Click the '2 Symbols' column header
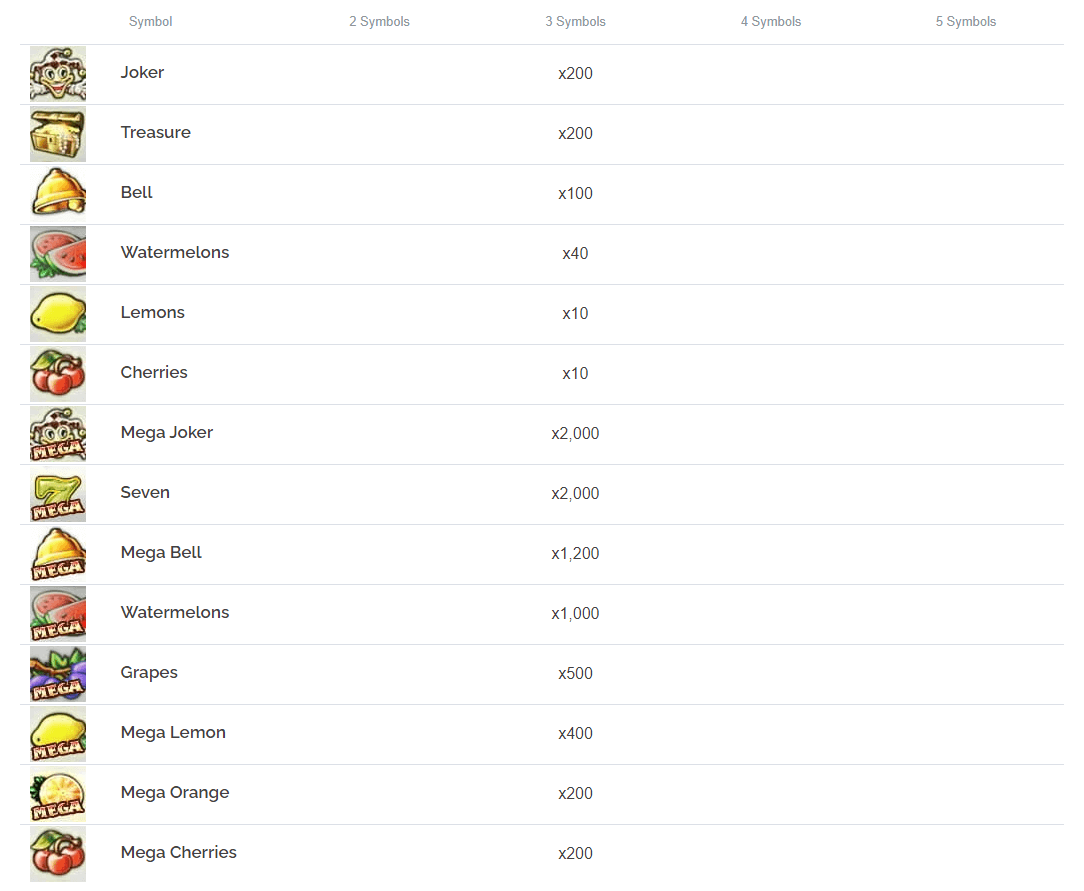The width and height of the screenshot is (1084, 891). [379, 22]
